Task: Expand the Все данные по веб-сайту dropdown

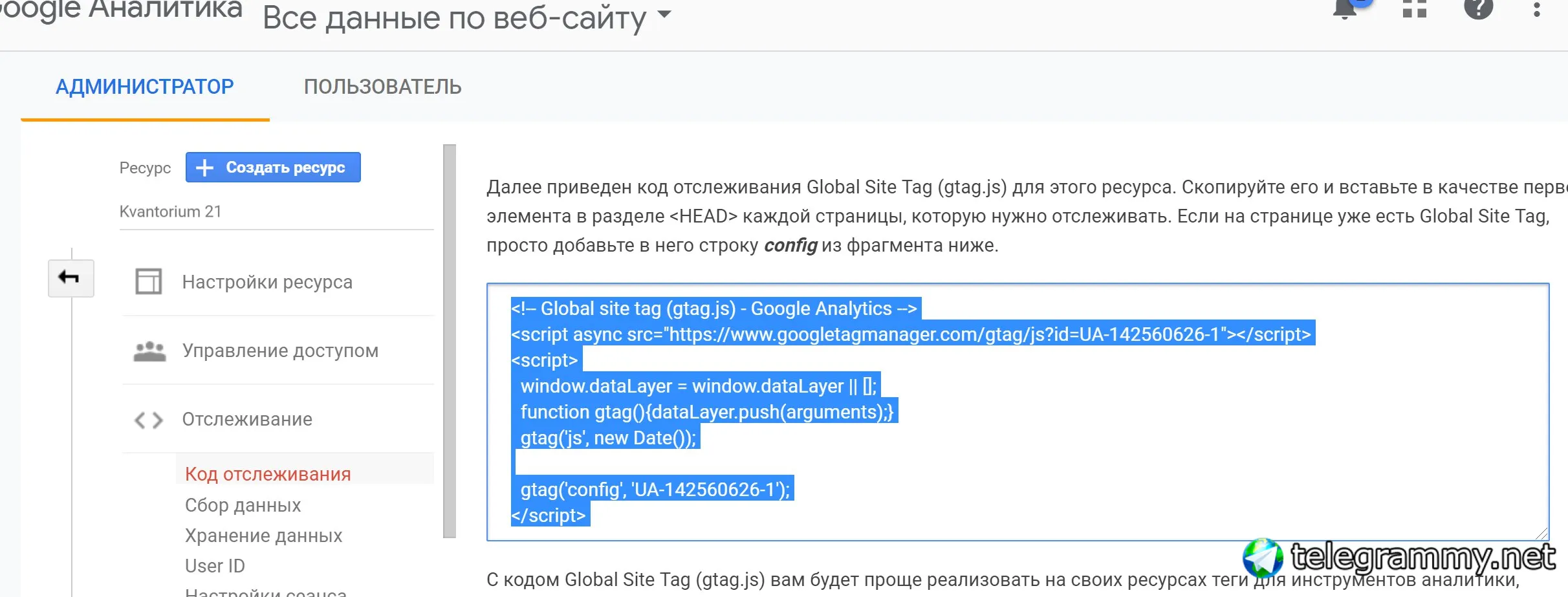Action: click(467, 17)
